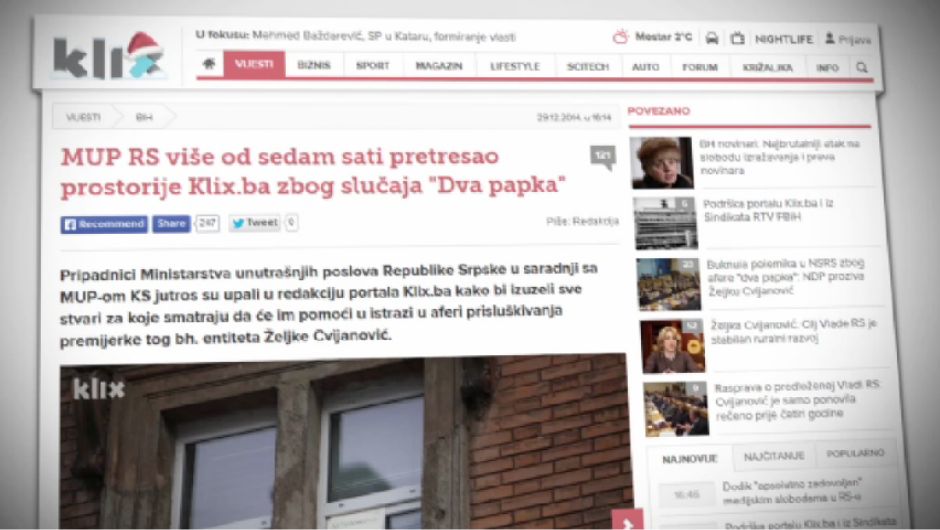This screenshot has width=940, height=530.
Task: Click the Tweet button
Action: (255, 223)
